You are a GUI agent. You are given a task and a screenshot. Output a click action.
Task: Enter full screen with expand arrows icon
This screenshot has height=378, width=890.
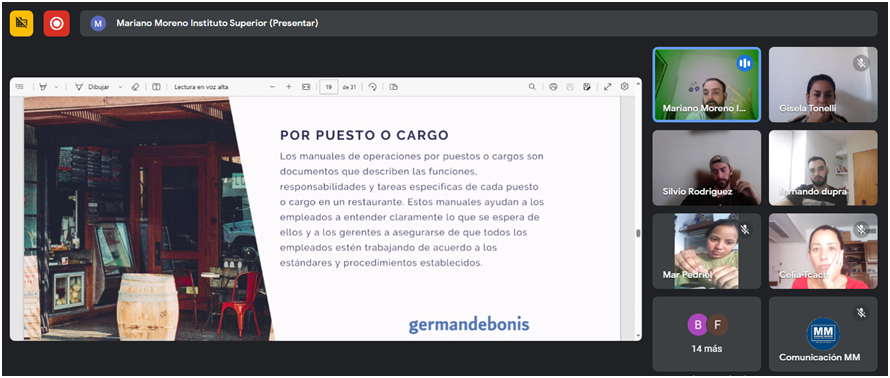(x=607, y=87)
